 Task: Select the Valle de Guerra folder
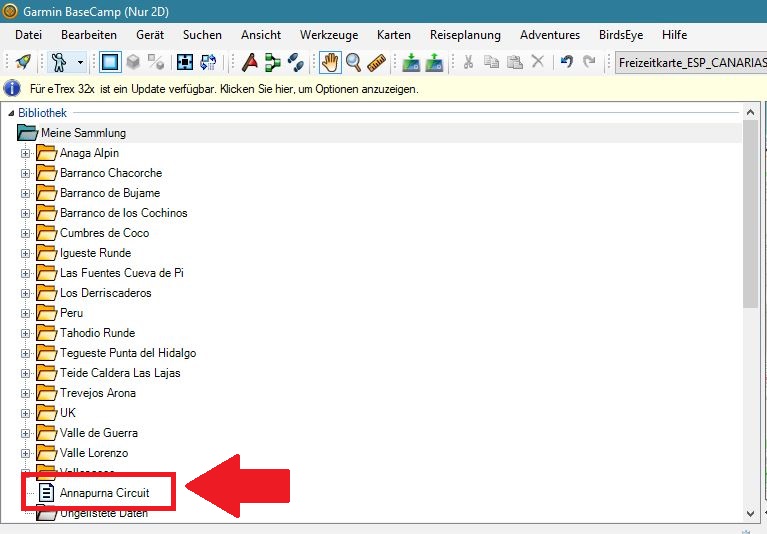pyautogui.click(x=98, y=433)
